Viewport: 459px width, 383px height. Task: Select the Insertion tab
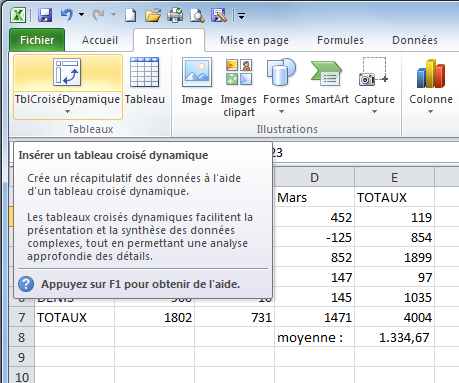pyautogui.click(x=169, y=40)
